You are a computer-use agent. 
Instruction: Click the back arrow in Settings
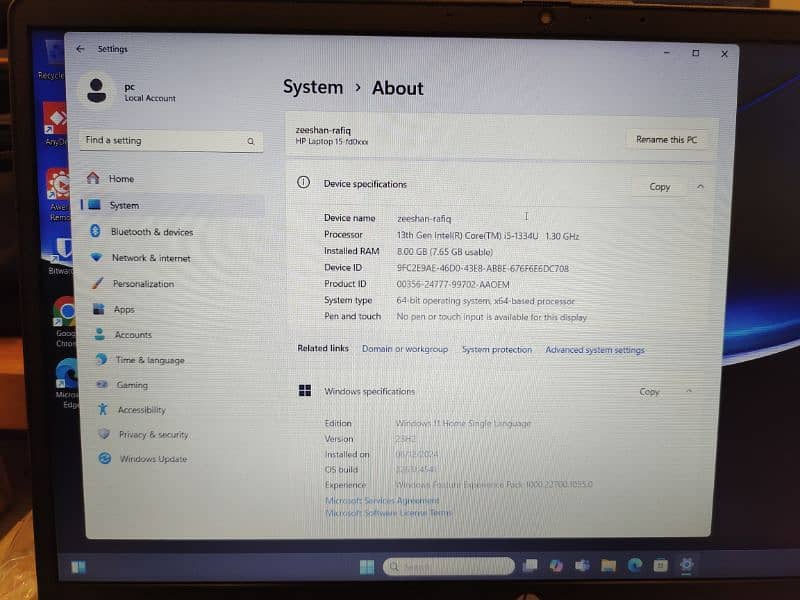tap(80, 49)
